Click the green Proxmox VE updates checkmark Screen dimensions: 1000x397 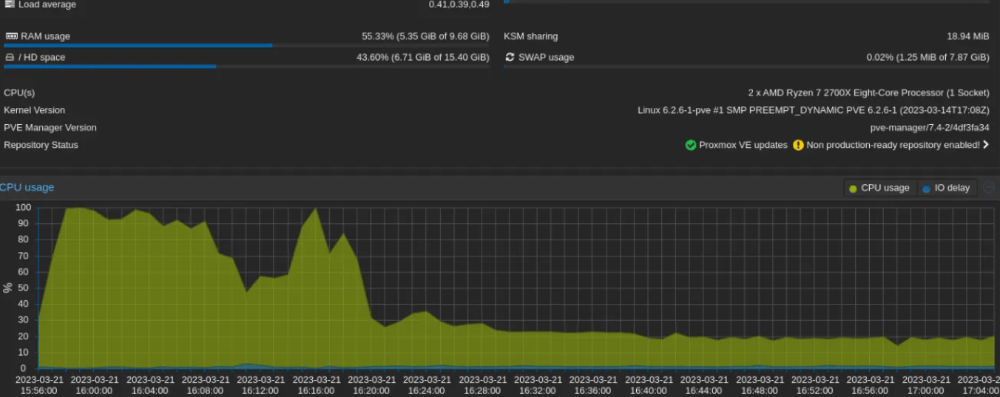691,145
